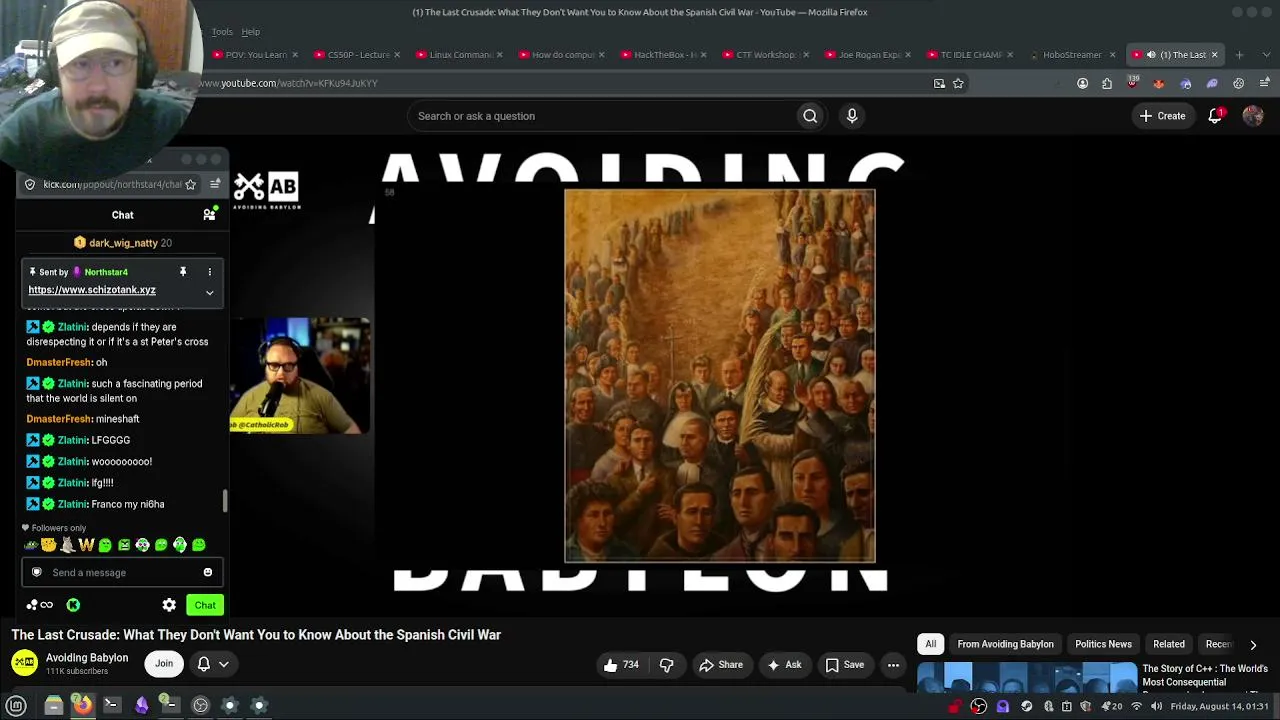Share the video
Image resolution: width=1280 pixels, height=720 pixels.
[x=721, y=665]
